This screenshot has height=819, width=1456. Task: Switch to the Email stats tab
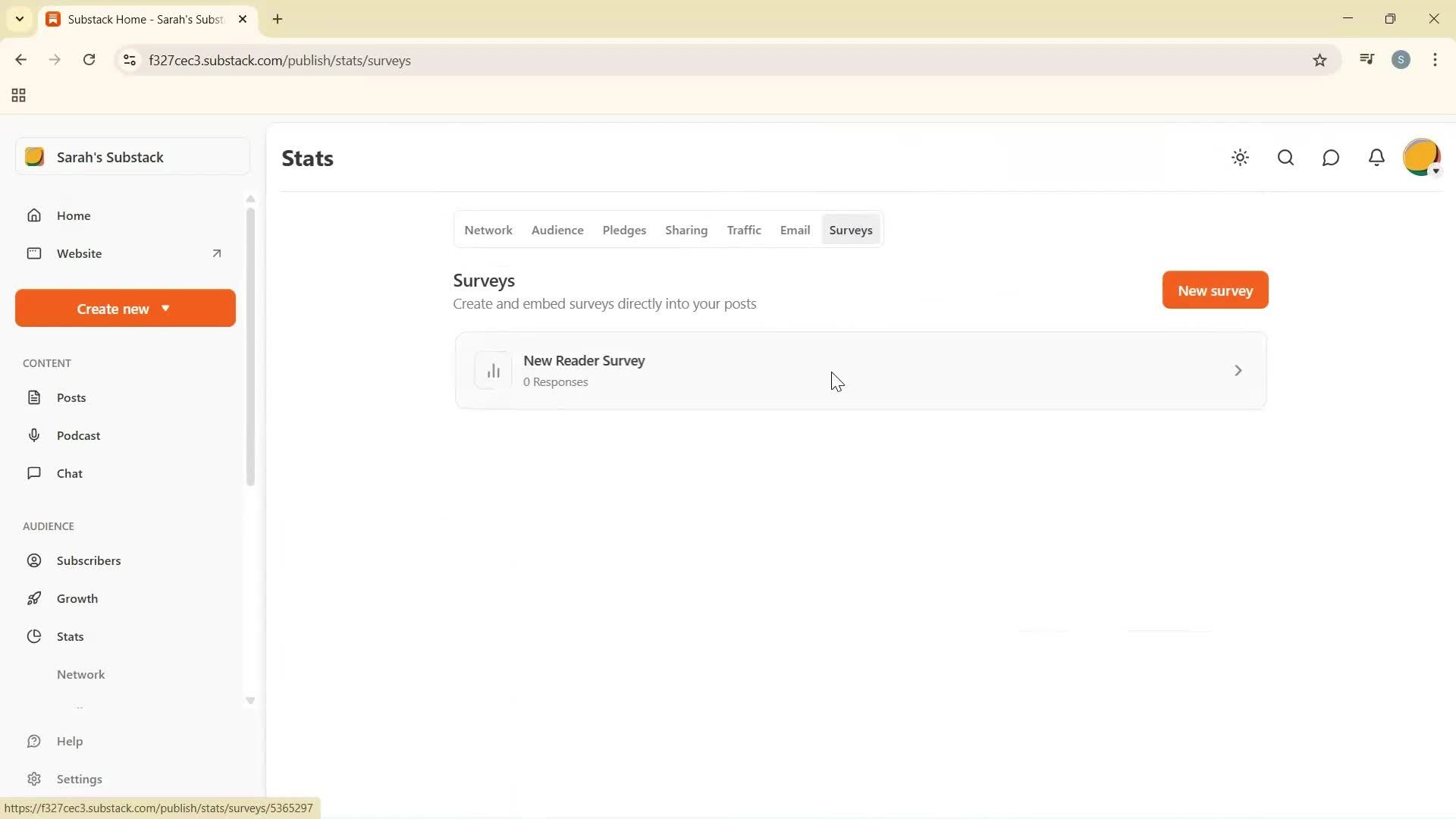[794, 230]
